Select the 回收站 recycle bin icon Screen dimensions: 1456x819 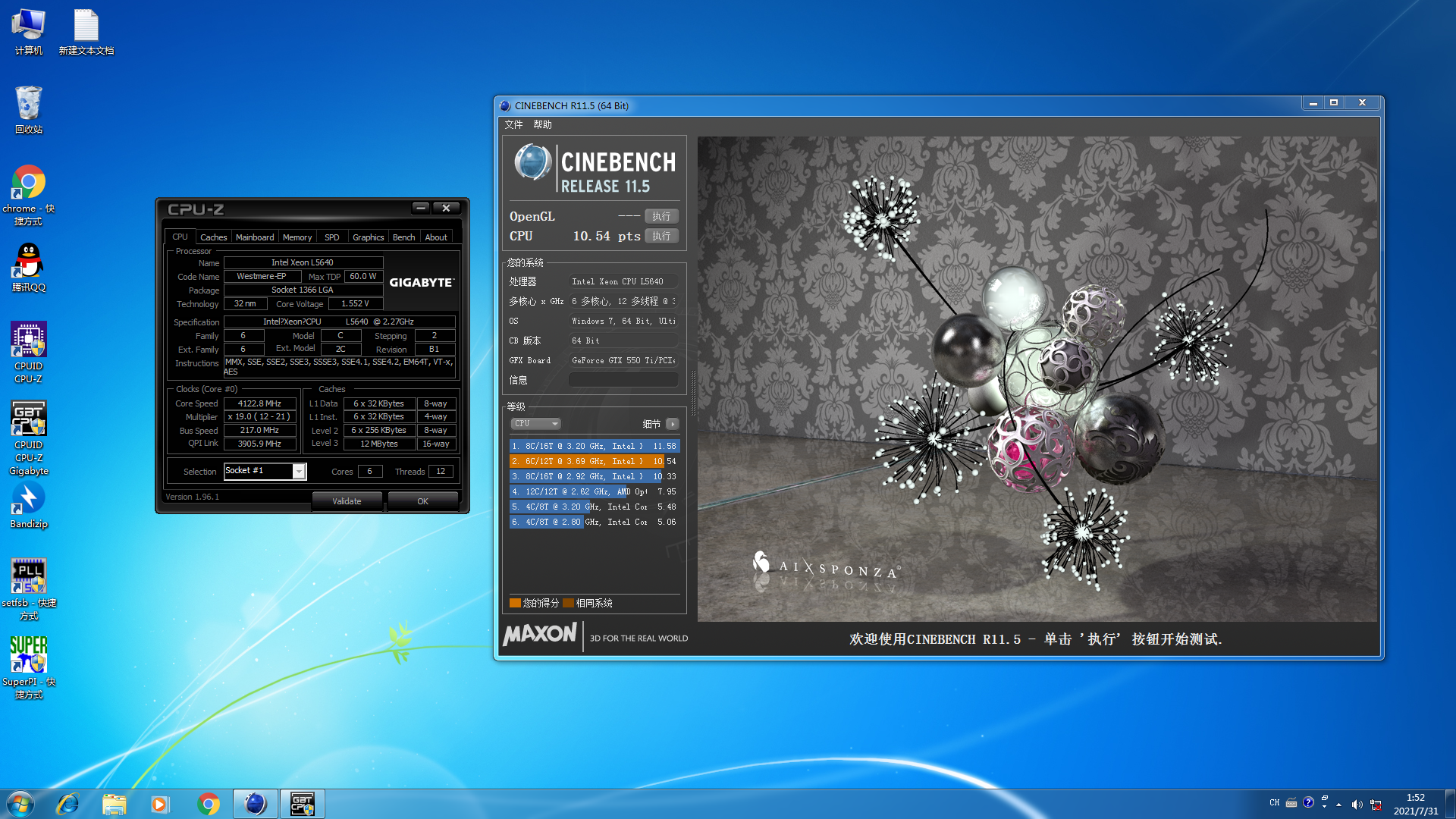coord(28,110)
